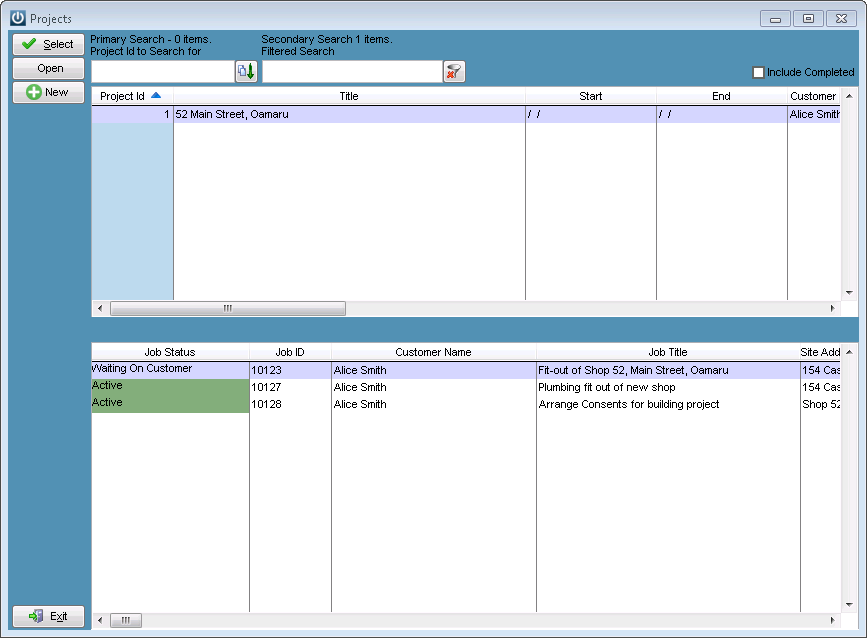Sort projects by the Title column header
This screenshot has width=867, height=638.
point(349,96)
